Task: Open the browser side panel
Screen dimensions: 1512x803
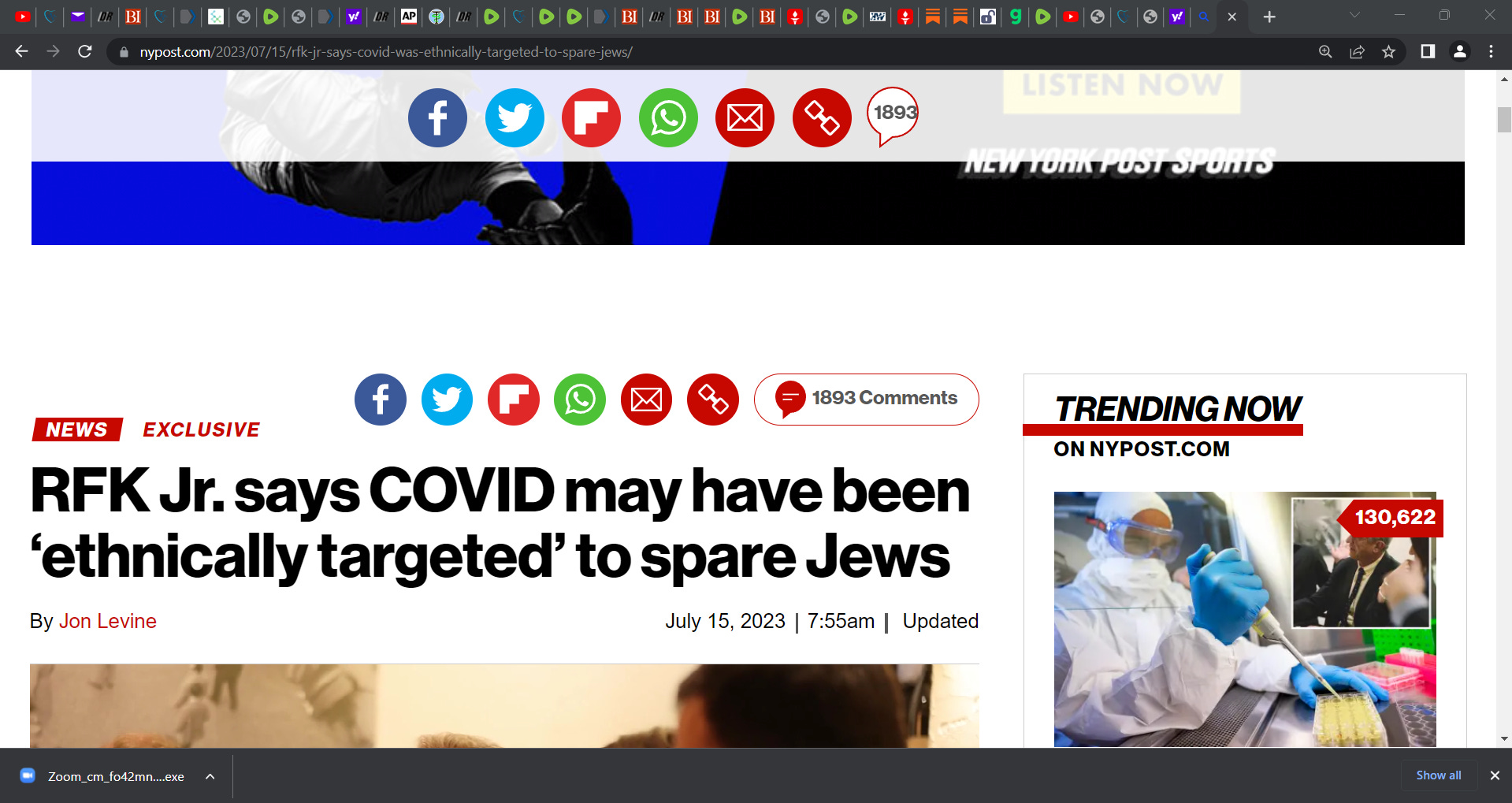Action: [x=1428, y=51]
